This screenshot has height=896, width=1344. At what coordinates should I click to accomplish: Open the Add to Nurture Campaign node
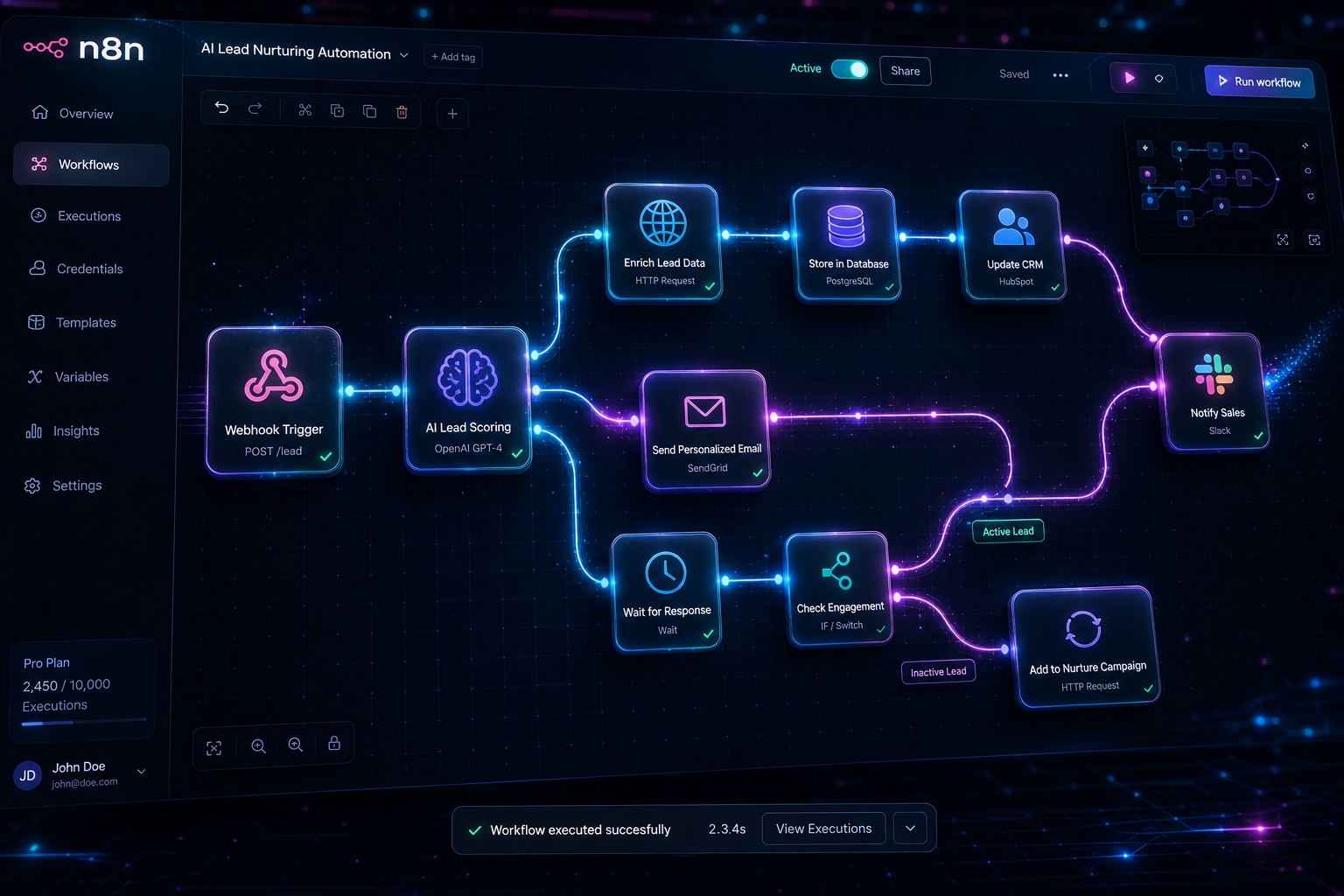(x=1086, y=647)
